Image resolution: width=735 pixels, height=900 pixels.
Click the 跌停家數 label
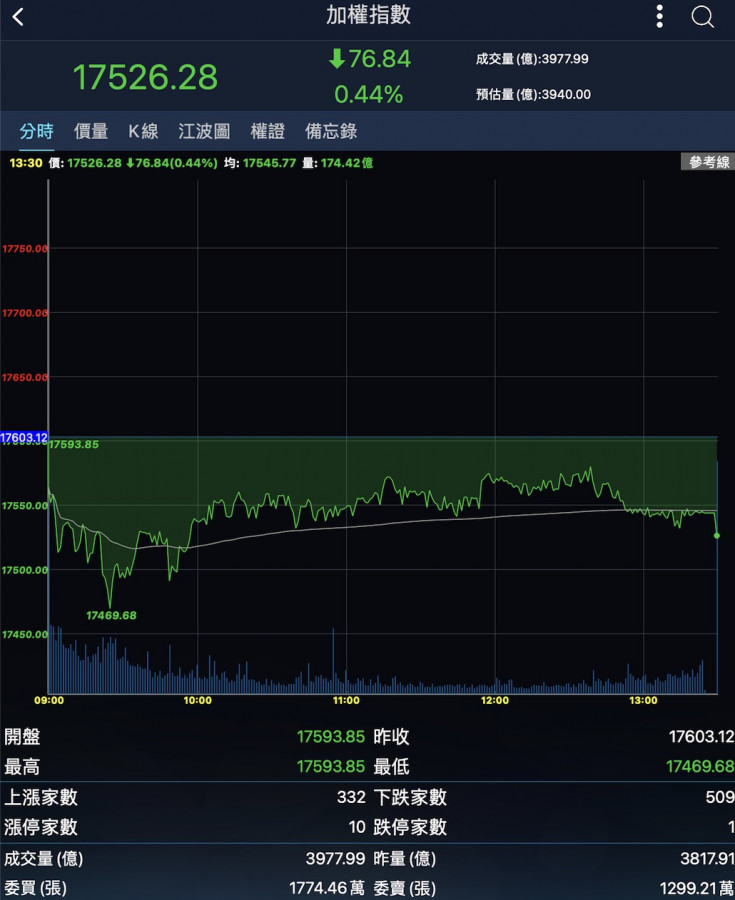coord(410,827)
